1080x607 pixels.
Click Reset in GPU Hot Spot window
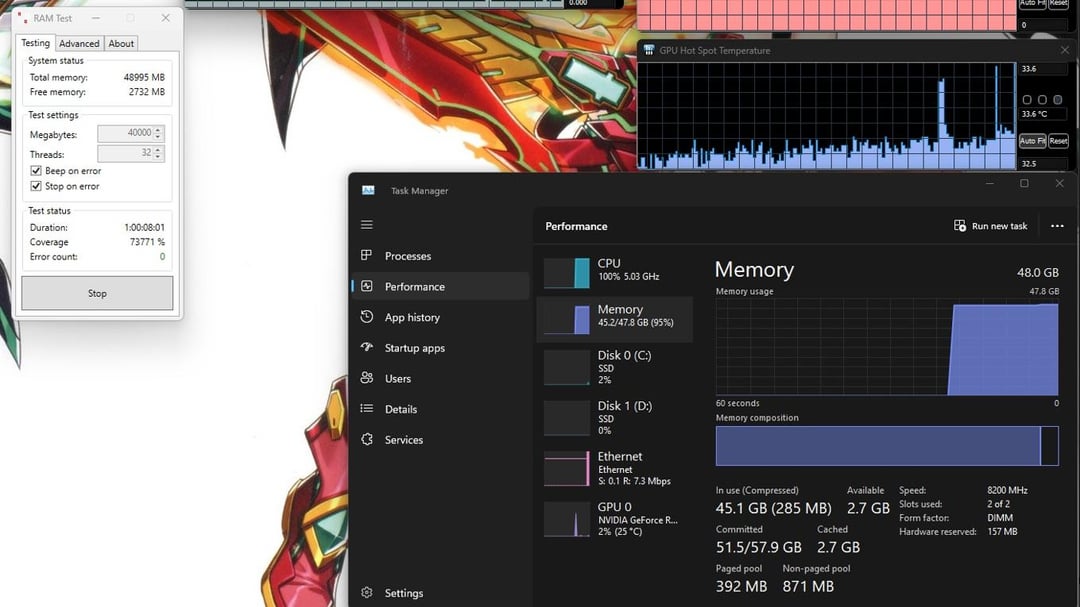pyautogui.click(x=1058, y=141)
